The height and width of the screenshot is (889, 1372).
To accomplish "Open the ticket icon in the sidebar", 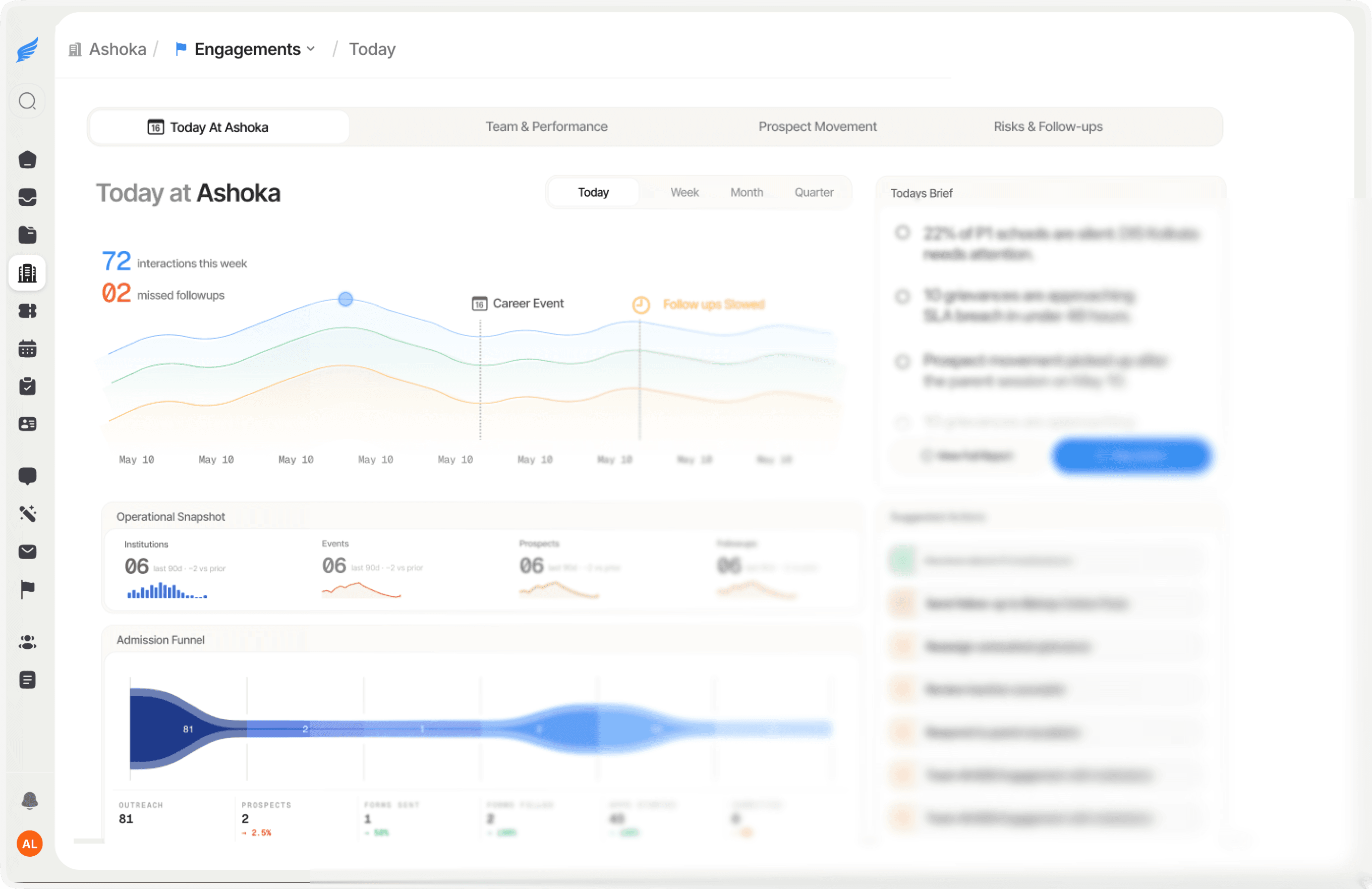I will pos(27,311).
